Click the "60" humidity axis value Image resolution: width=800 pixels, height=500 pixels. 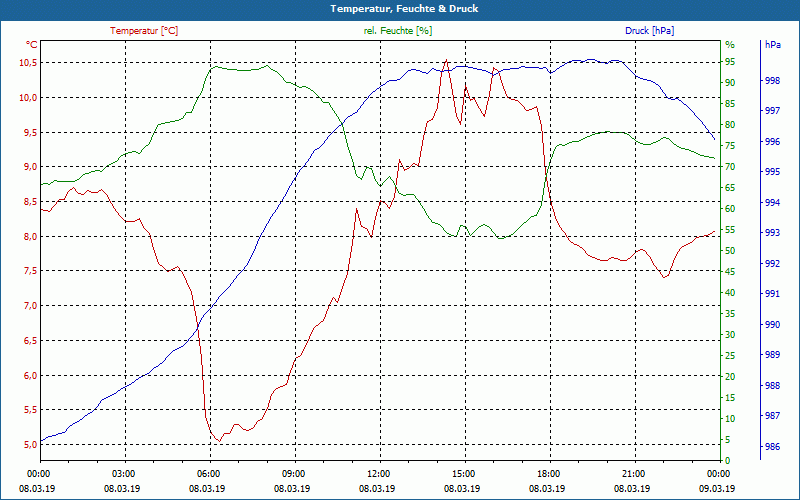(730, 209)
